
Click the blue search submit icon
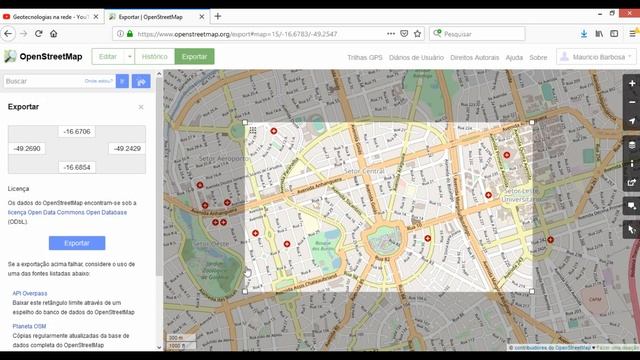[x=122, y=81]
